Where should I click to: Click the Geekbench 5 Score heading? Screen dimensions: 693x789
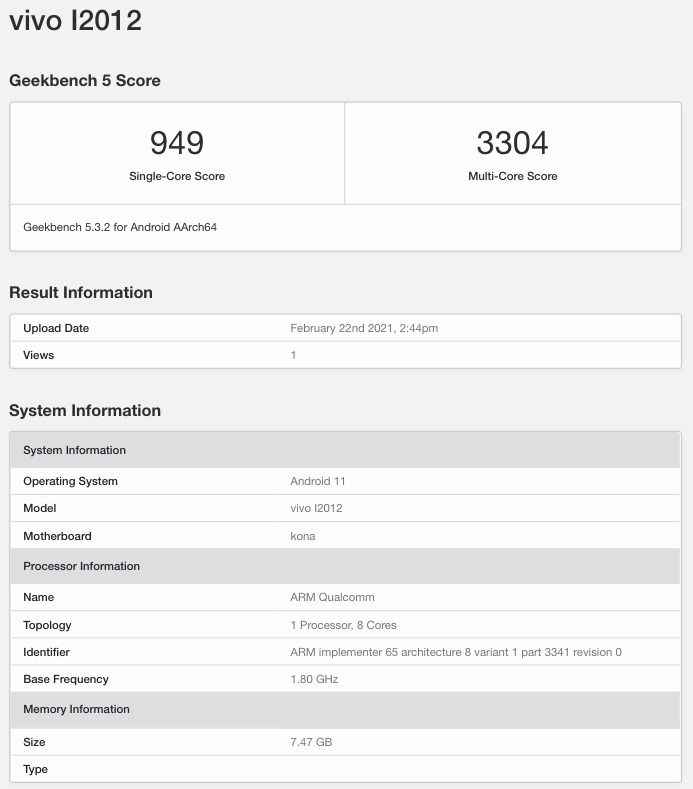tap(85, 81)
